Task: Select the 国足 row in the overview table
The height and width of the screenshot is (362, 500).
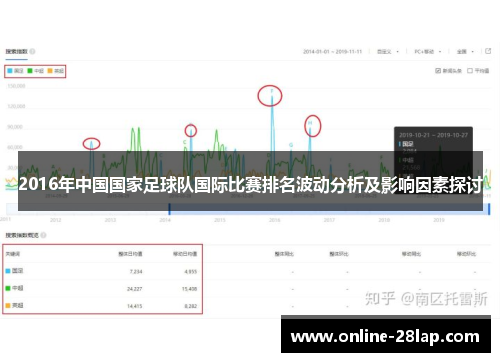Action: coord(248,271)
